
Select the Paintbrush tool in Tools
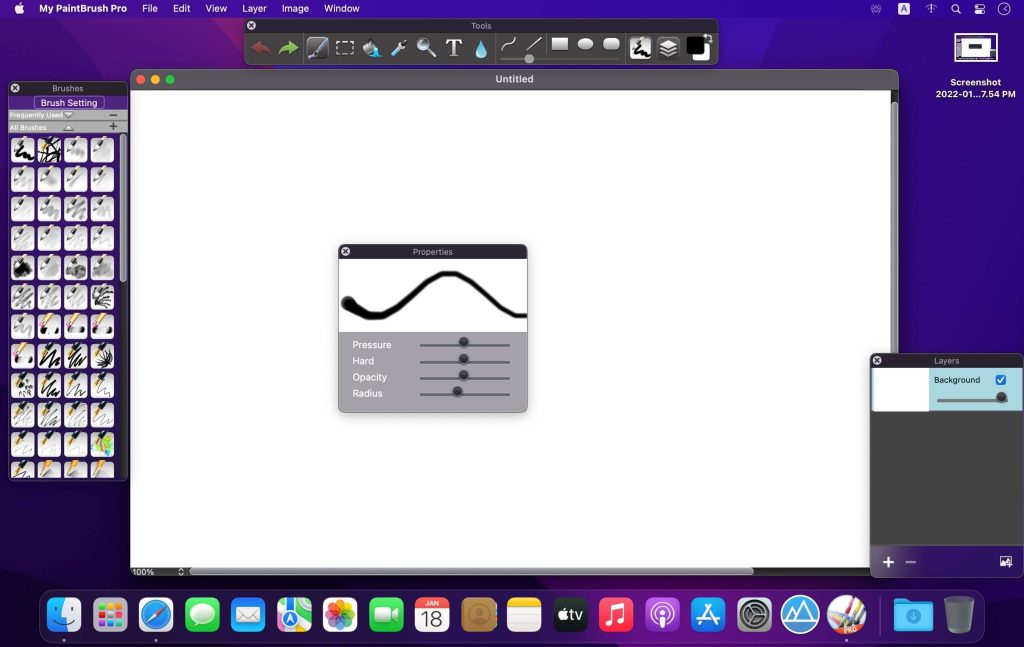(317, 47)
